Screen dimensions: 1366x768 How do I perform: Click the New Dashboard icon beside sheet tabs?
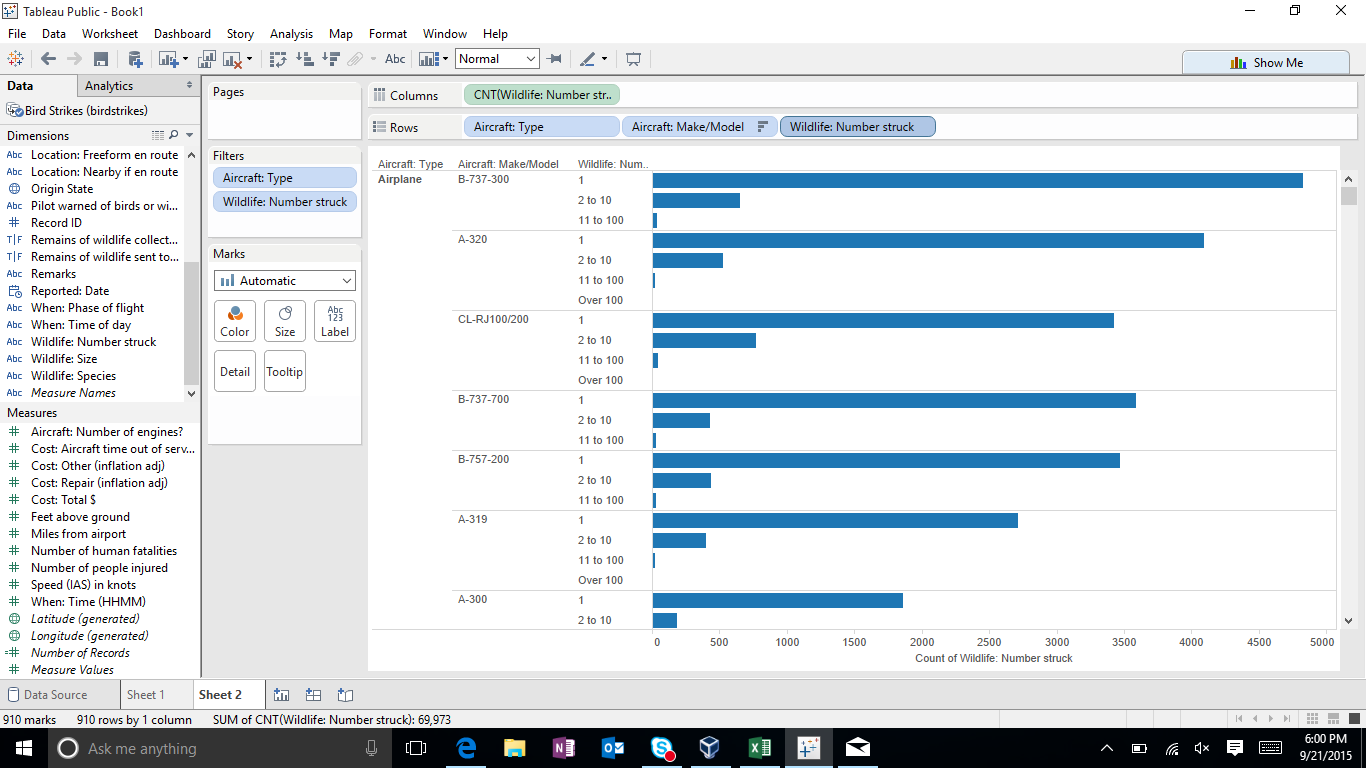coord(313,694)
